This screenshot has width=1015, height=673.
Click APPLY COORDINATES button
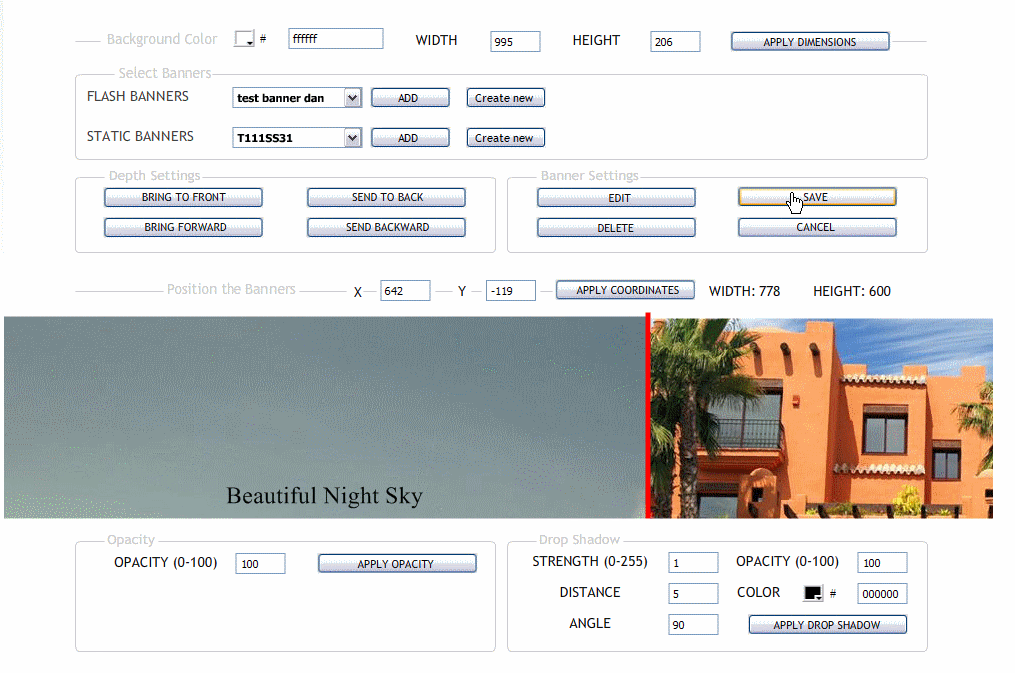(625, 290)
